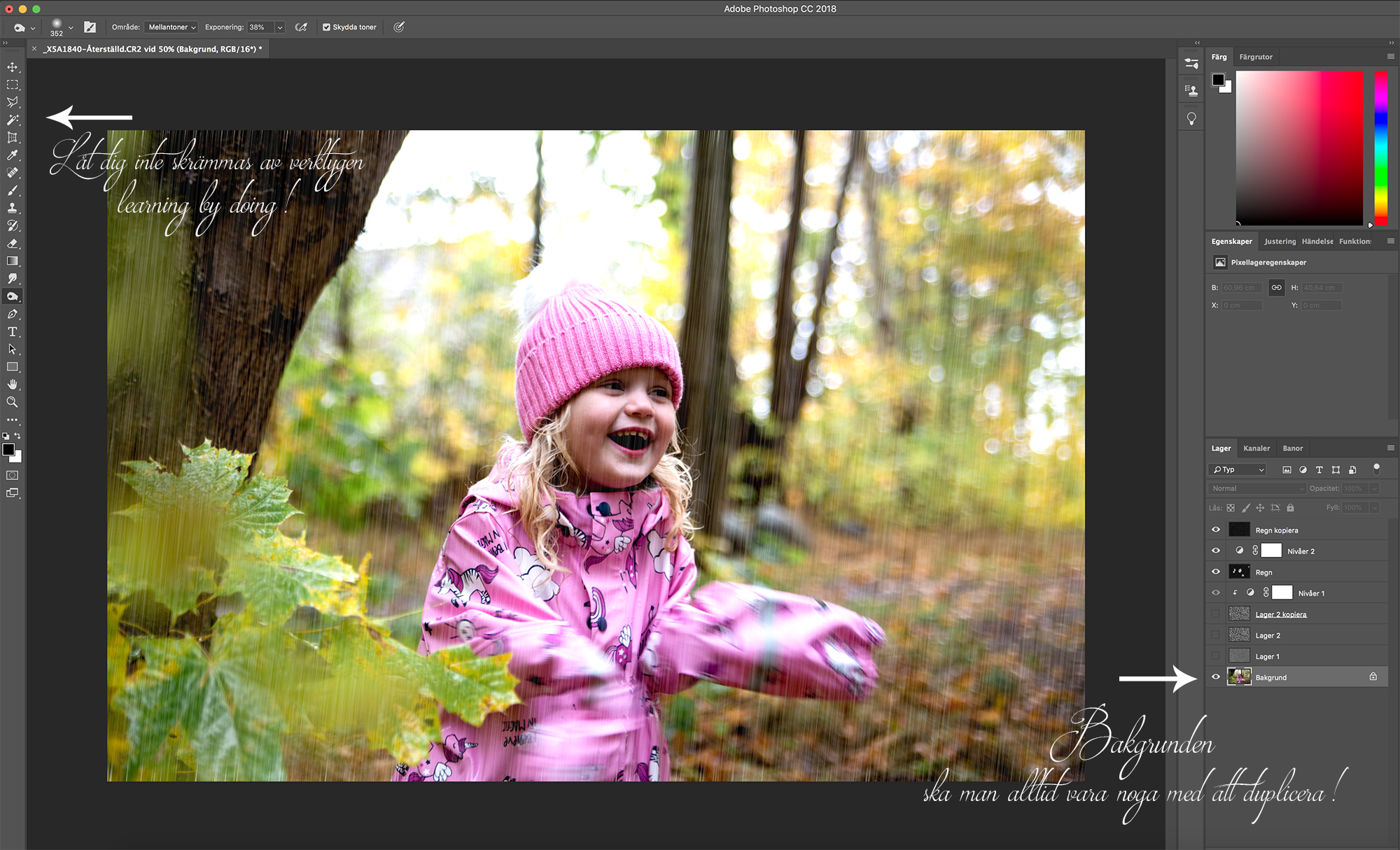Open the layer filter Typ dropdown
1400x850 pixels.
click(1238, 469)
